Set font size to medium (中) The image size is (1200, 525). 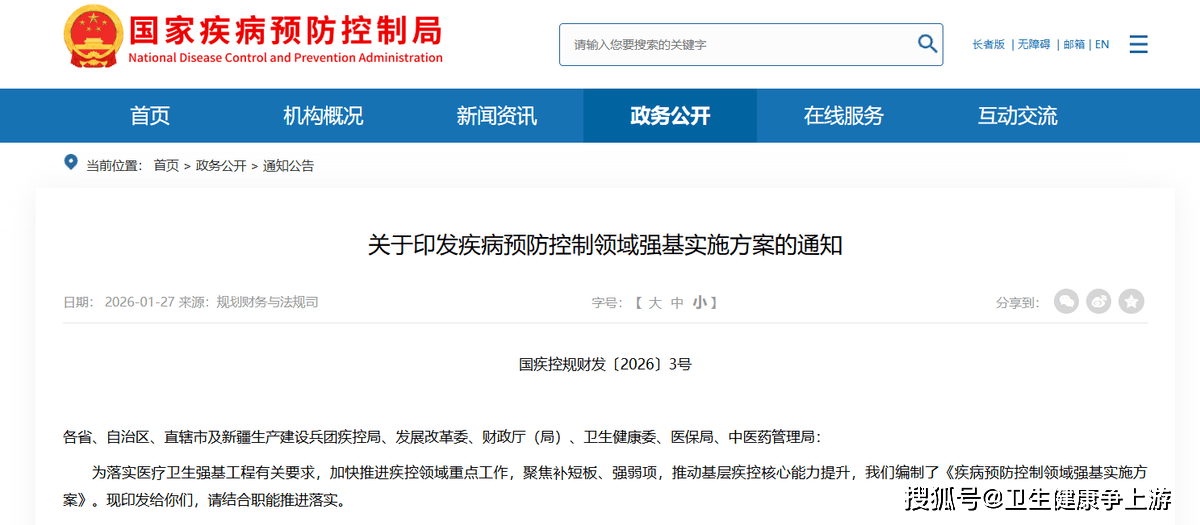(677, 302)
